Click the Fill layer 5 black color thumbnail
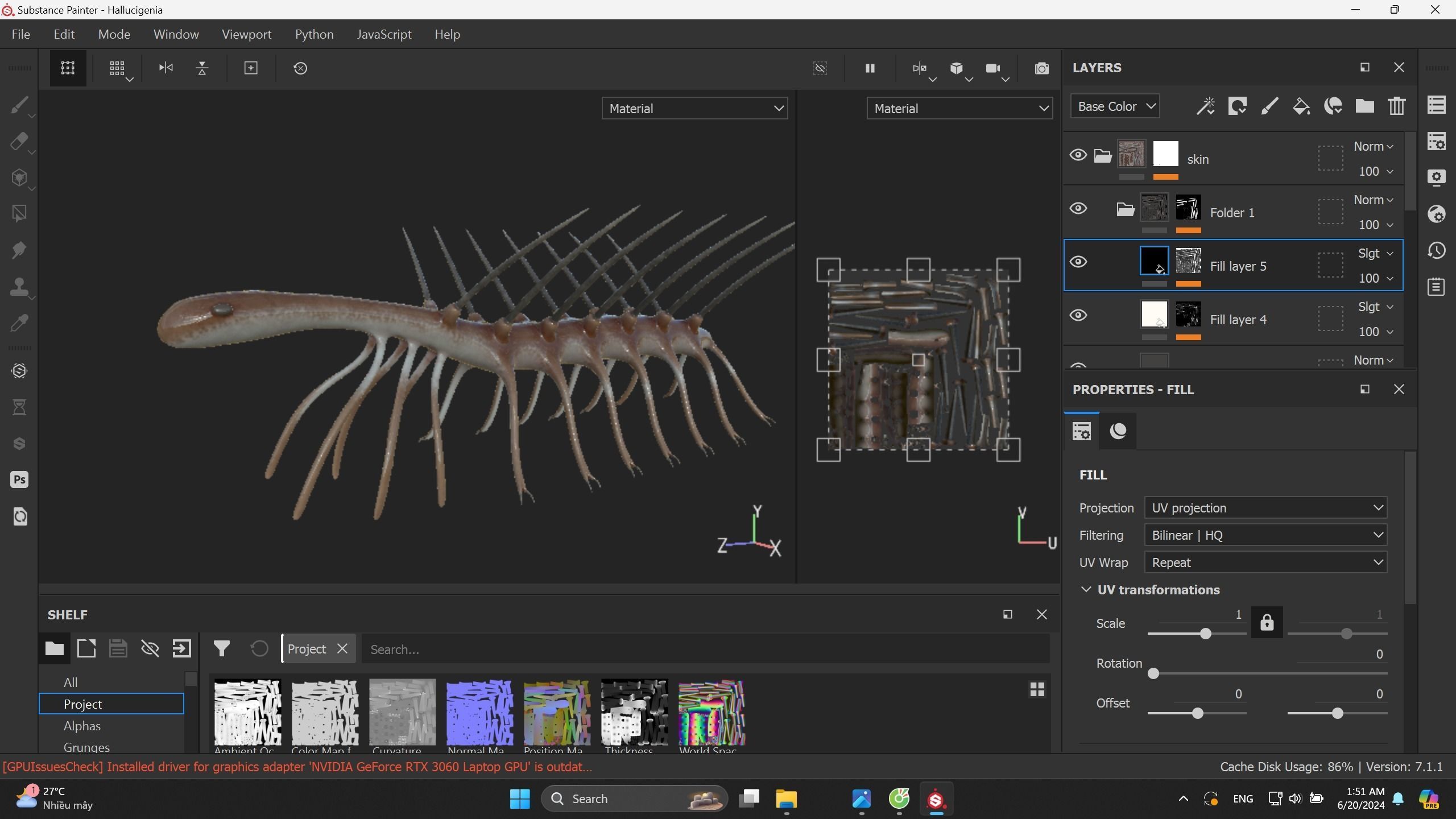1456x819 pixels. pyautogui.click(x=1154, y=261)
